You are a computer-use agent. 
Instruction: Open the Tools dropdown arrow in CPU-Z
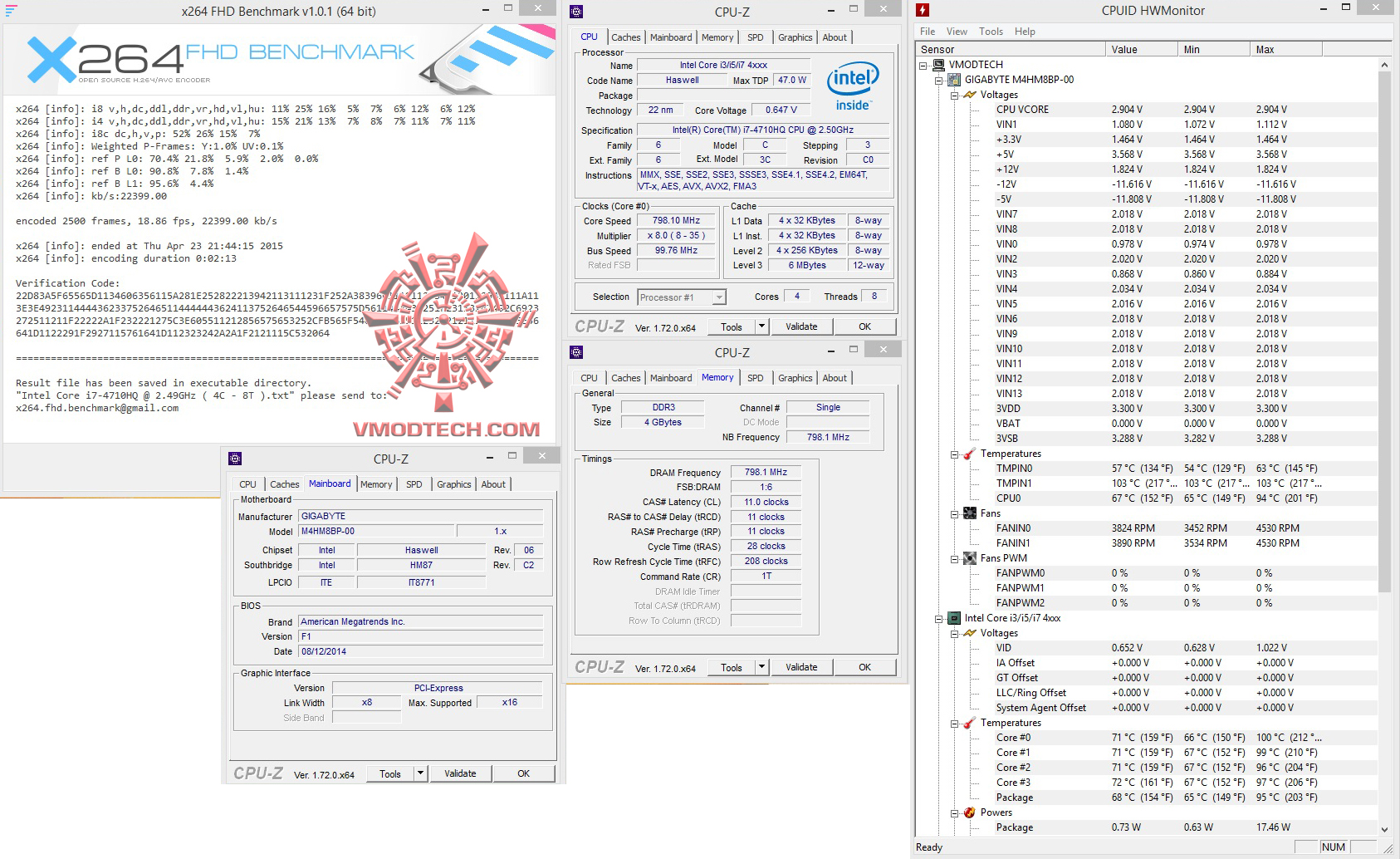(x=760, y=326)
